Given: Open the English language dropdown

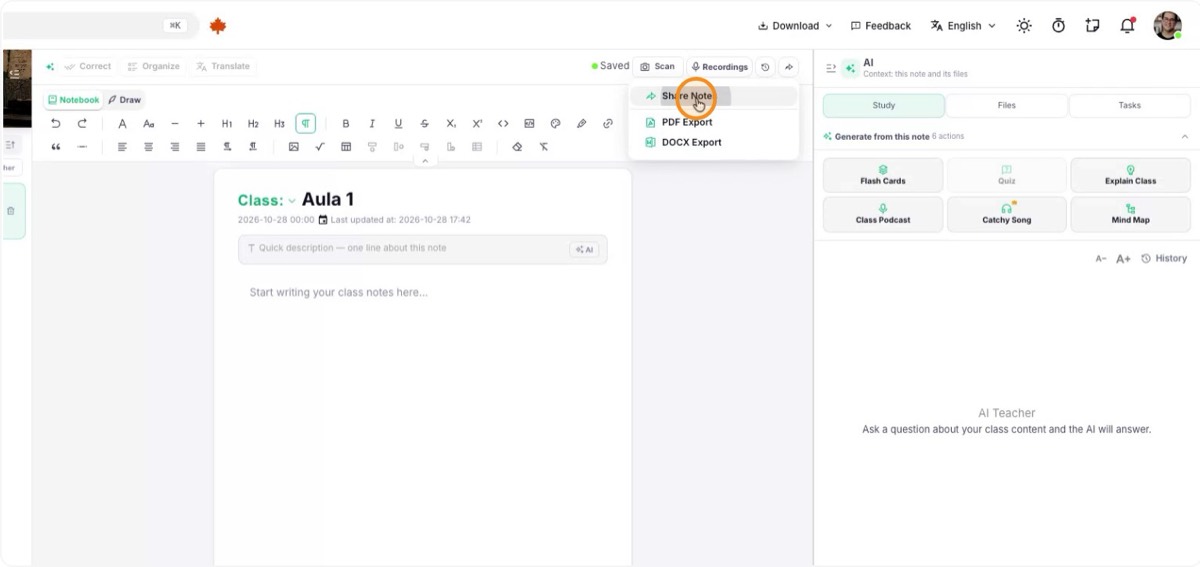Looking at the screenshot, I should coord(963,26).
